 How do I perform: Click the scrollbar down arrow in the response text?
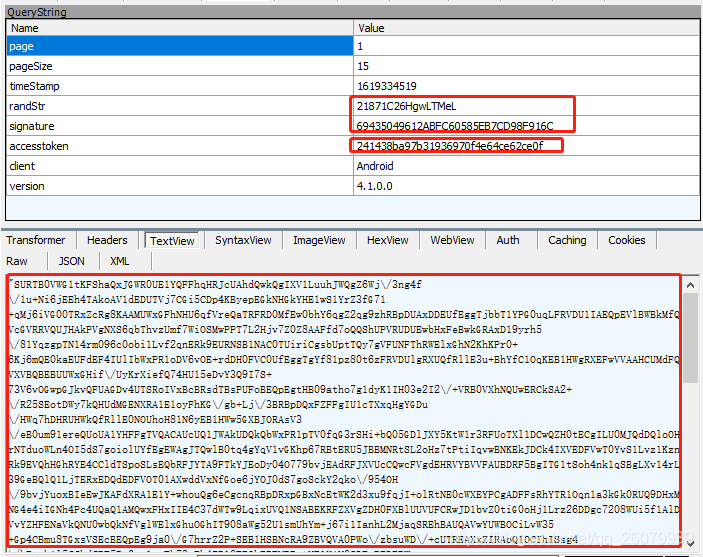click(690, 543)
